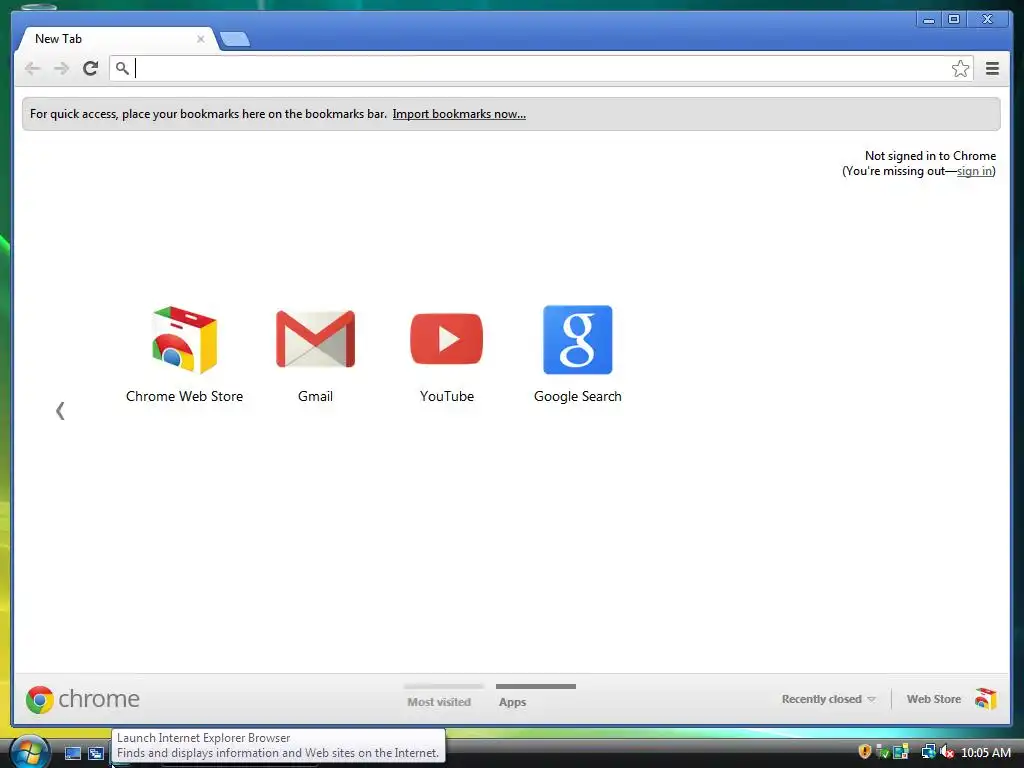This screenshot has height=768, width=1024.
Task: Click the green checkmark tray icon
Action: (x=882, y=752)
